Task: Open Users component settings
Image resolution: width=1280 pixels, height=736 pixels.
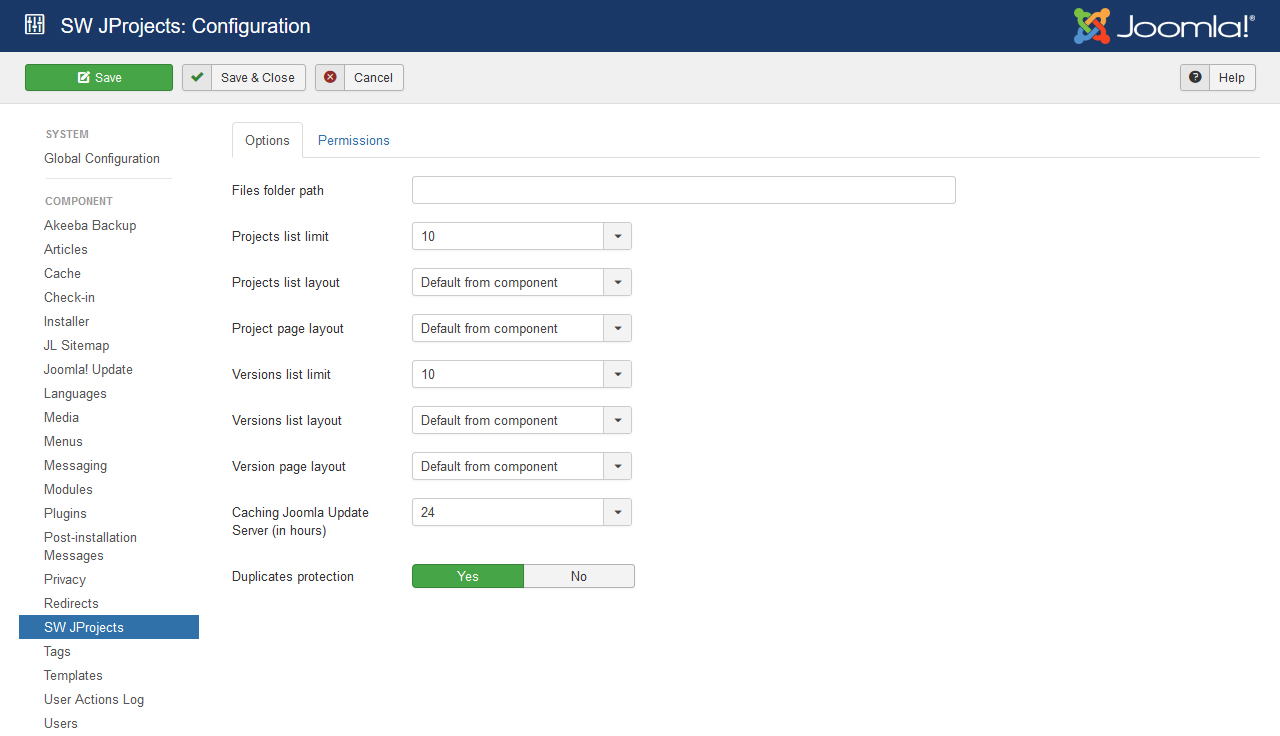Action: [x=61, y=723]
